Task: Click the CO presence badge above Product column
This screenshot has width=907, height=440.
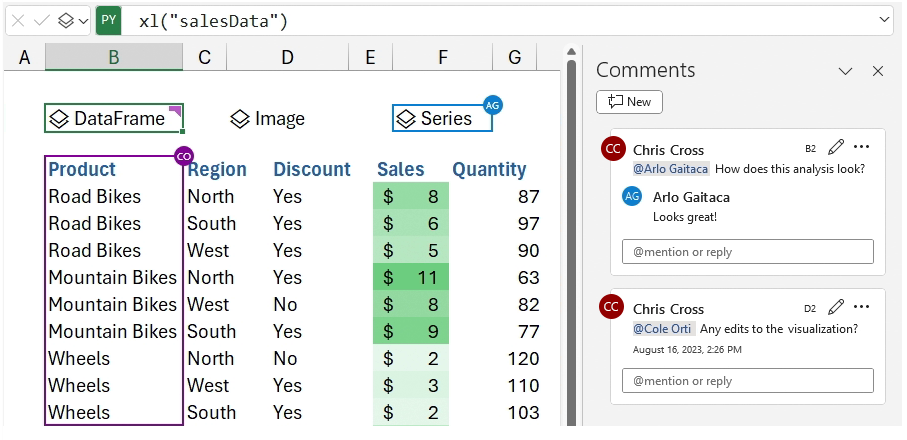Action: click(x=183, y=156)
